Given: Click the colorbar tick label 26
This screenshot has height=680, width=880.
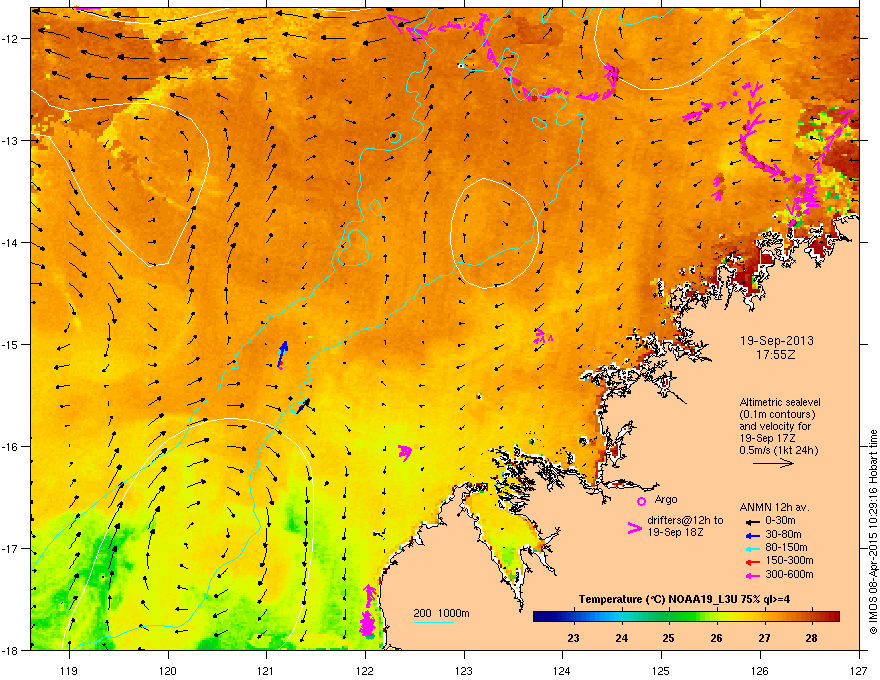Looking at the screenshot, I should pyautogui.click(x=716, y=638).
